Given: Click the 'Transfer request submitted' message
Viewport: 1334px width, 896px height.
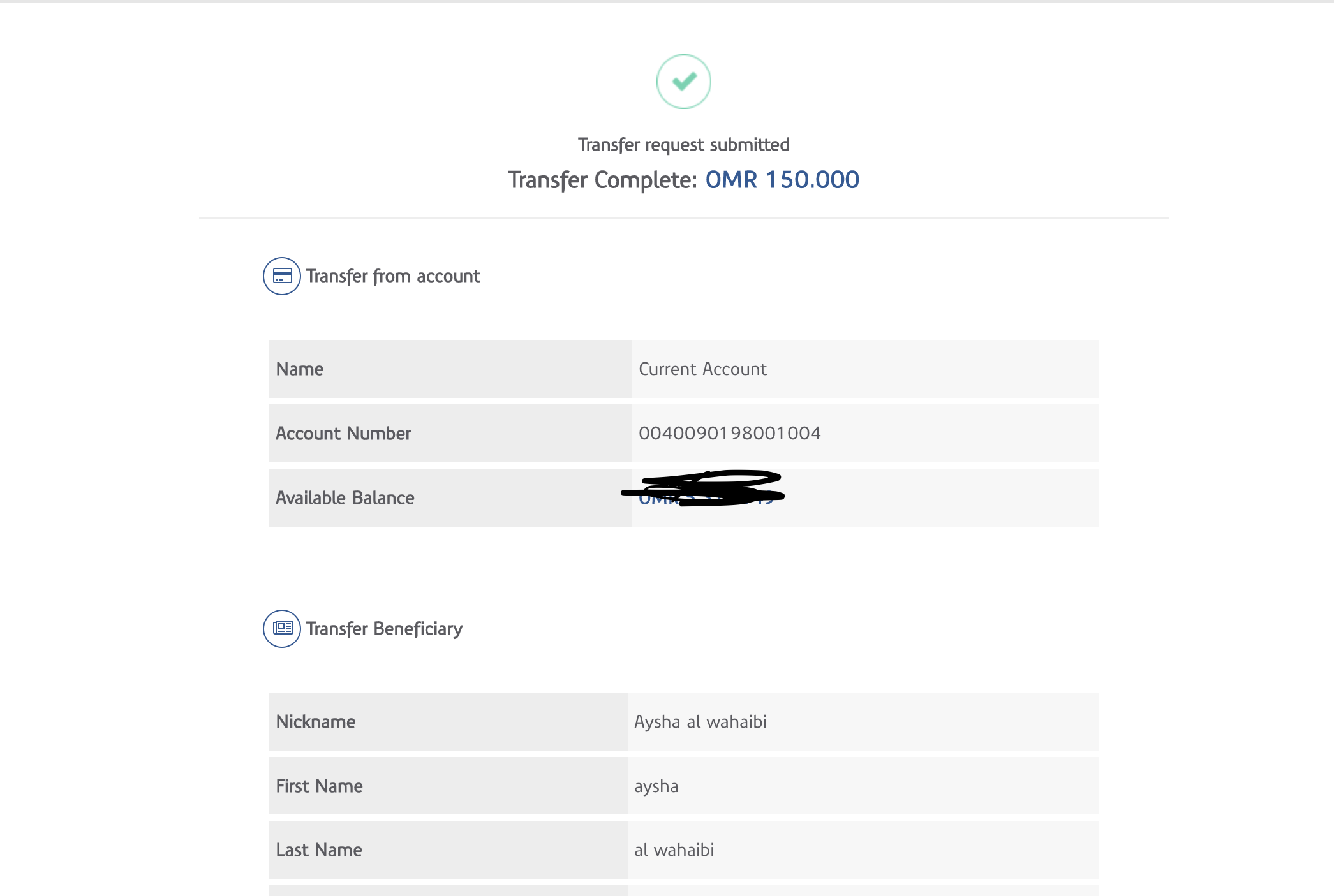Looking at the screenshot, I should click(x=683, y=145).
